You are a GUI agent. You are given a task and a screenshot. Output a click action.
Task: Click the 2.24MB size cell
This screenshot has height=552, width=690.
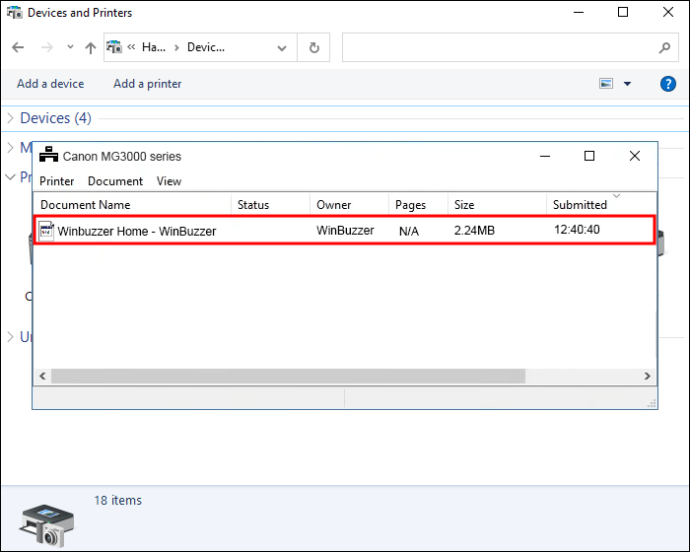[x=474, y=230]
